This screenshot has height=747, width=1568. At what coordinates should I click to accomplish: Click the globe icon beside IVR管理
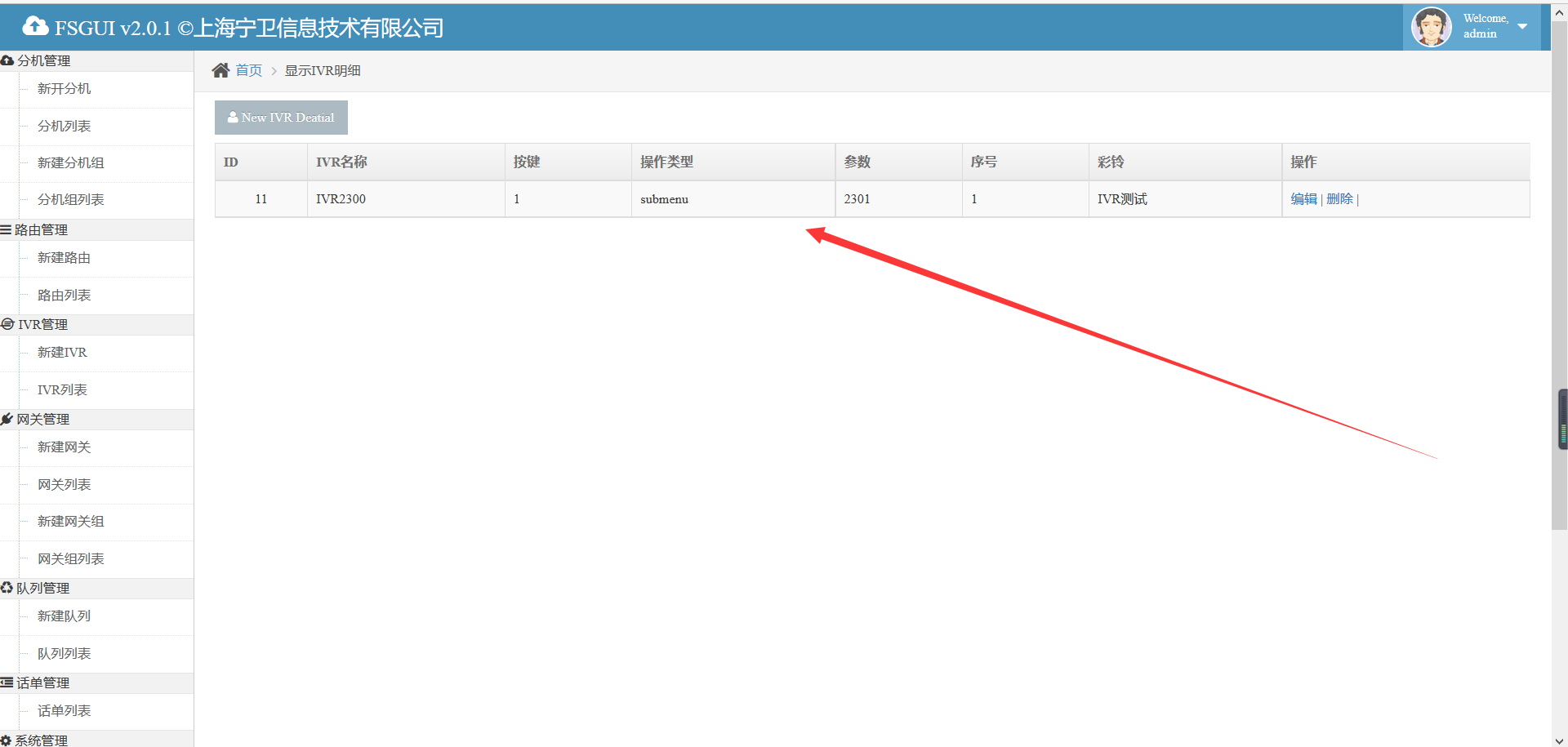[7, 325]
